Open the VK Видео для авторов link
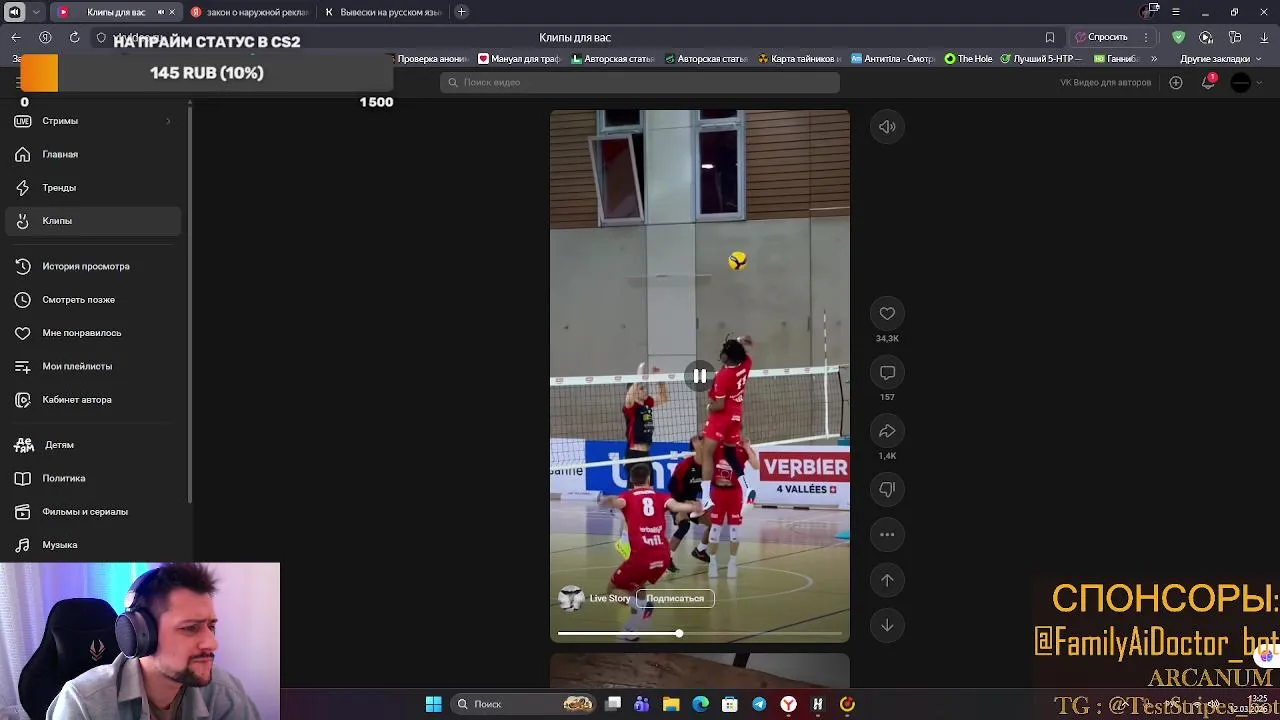This screenshot has width=1280, height=720. coord(1105,82)
